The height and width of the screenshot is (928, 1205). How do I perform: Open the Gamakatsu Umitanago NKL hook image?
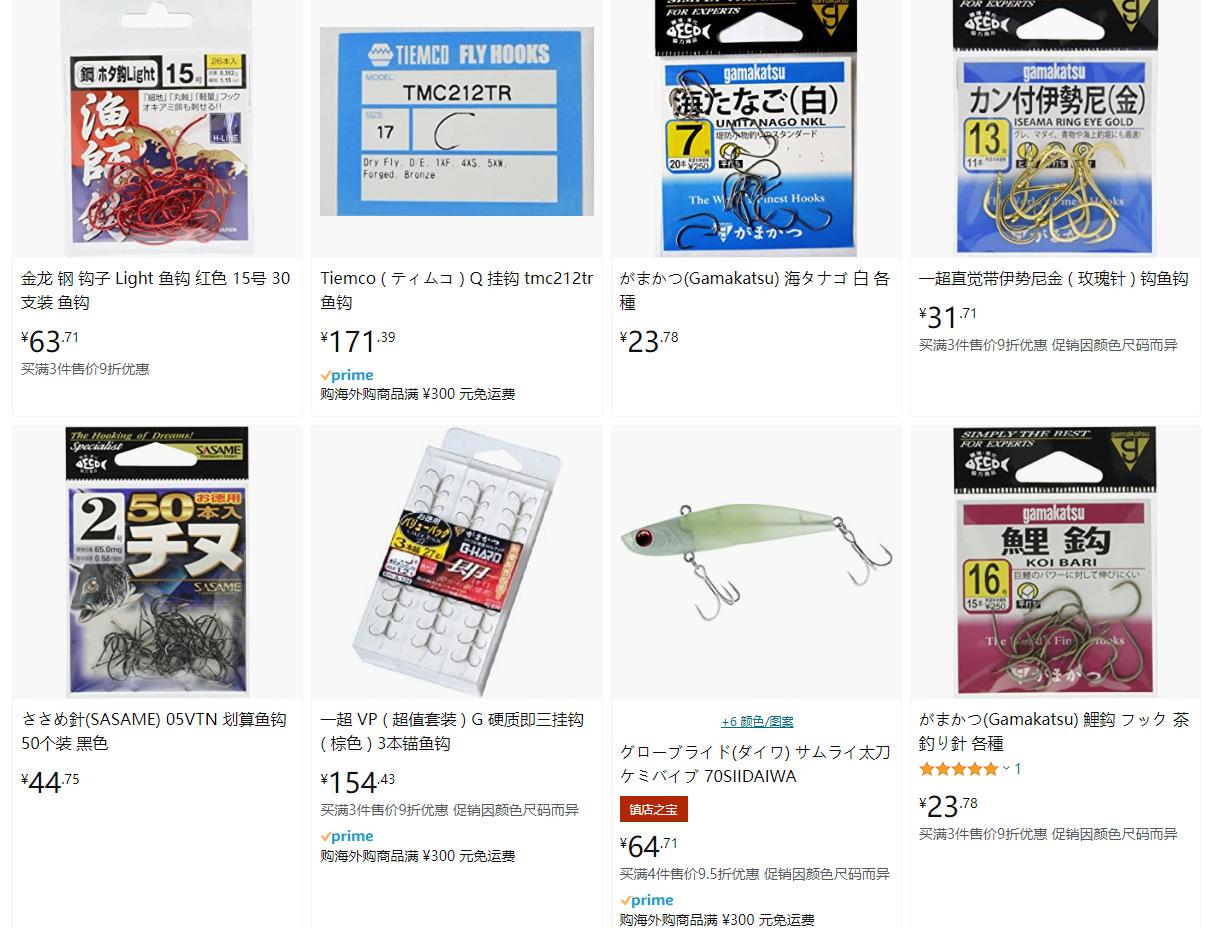tap(756, 127)
